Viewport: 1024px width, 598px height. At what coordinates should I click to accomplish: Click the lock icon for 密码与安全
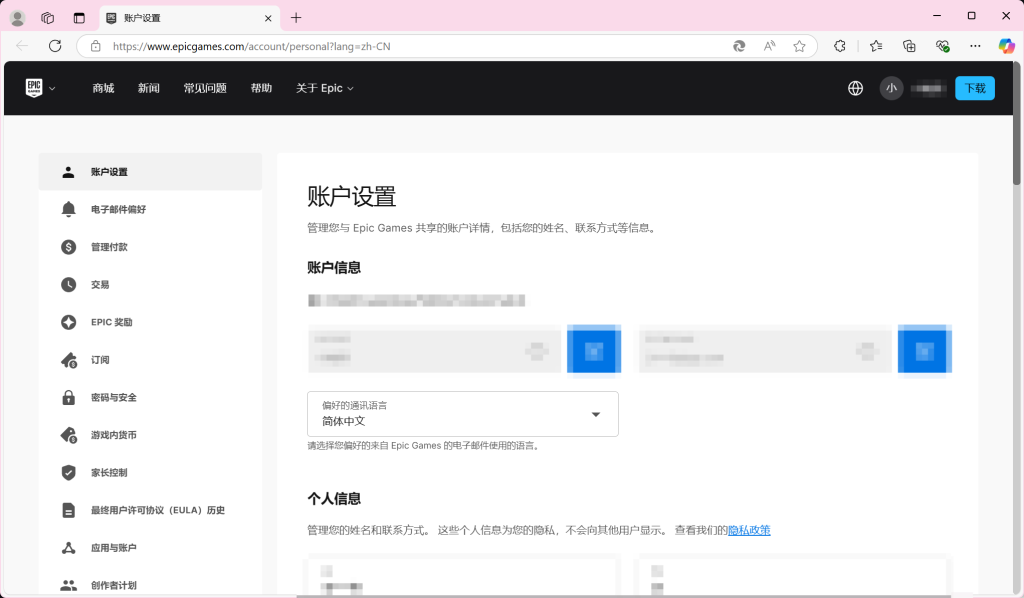(x=68, y=397)
